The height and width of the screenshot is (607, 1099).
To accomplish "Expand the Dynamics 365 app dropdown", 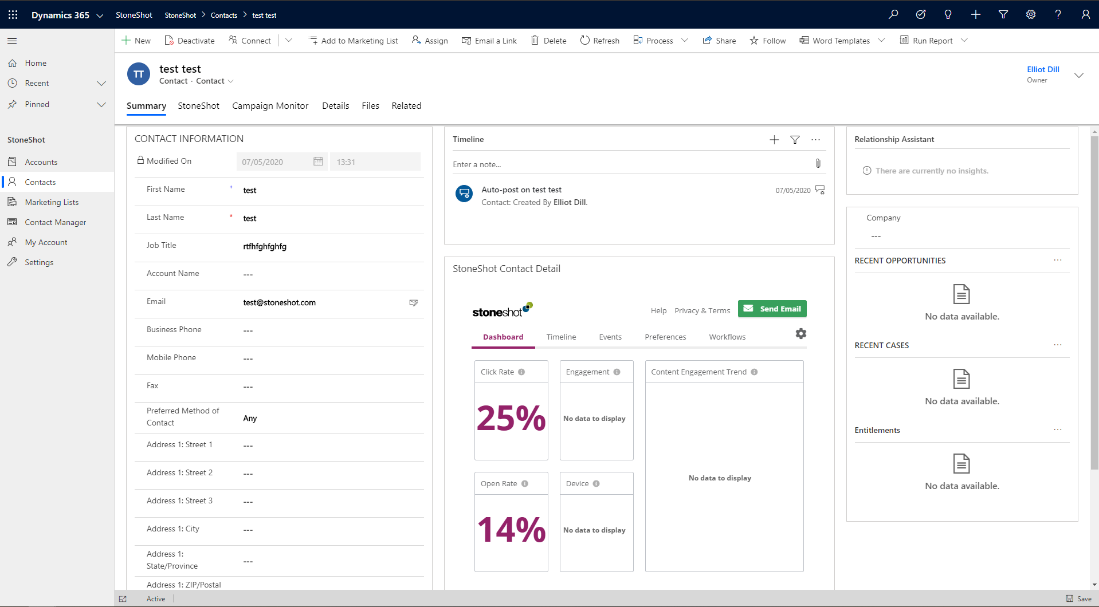I will [x=100, y=15].
